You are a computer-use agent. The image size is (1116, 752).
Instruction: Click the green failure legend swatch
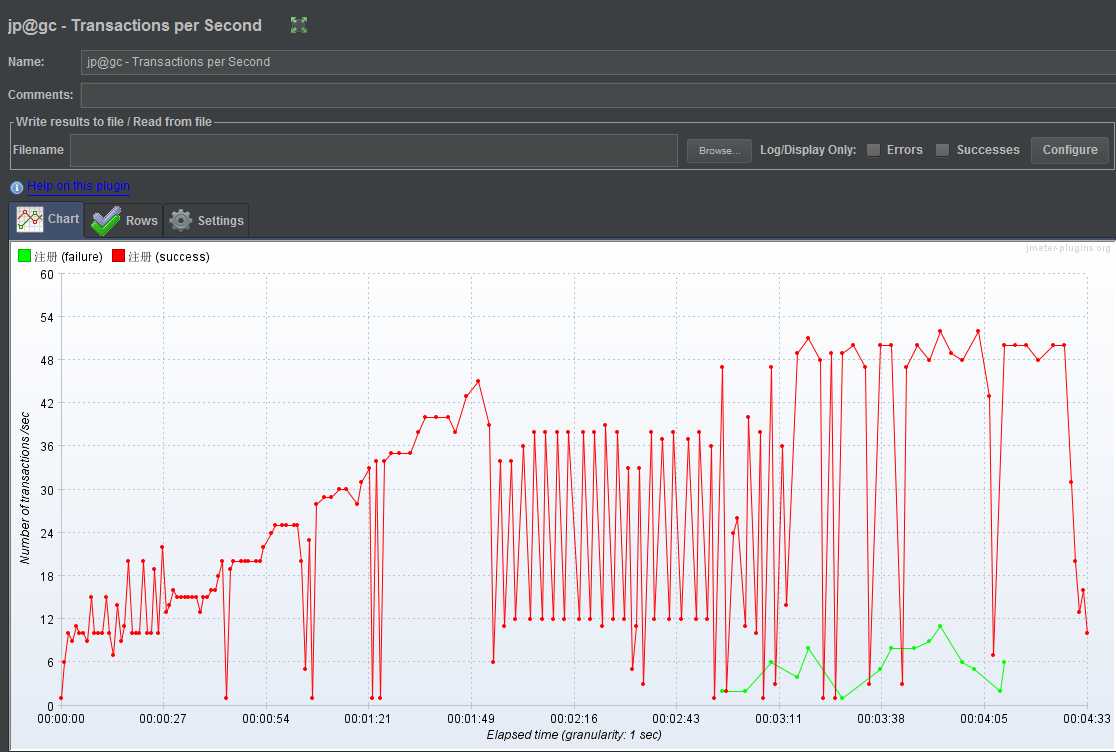[x=24, y=256]
